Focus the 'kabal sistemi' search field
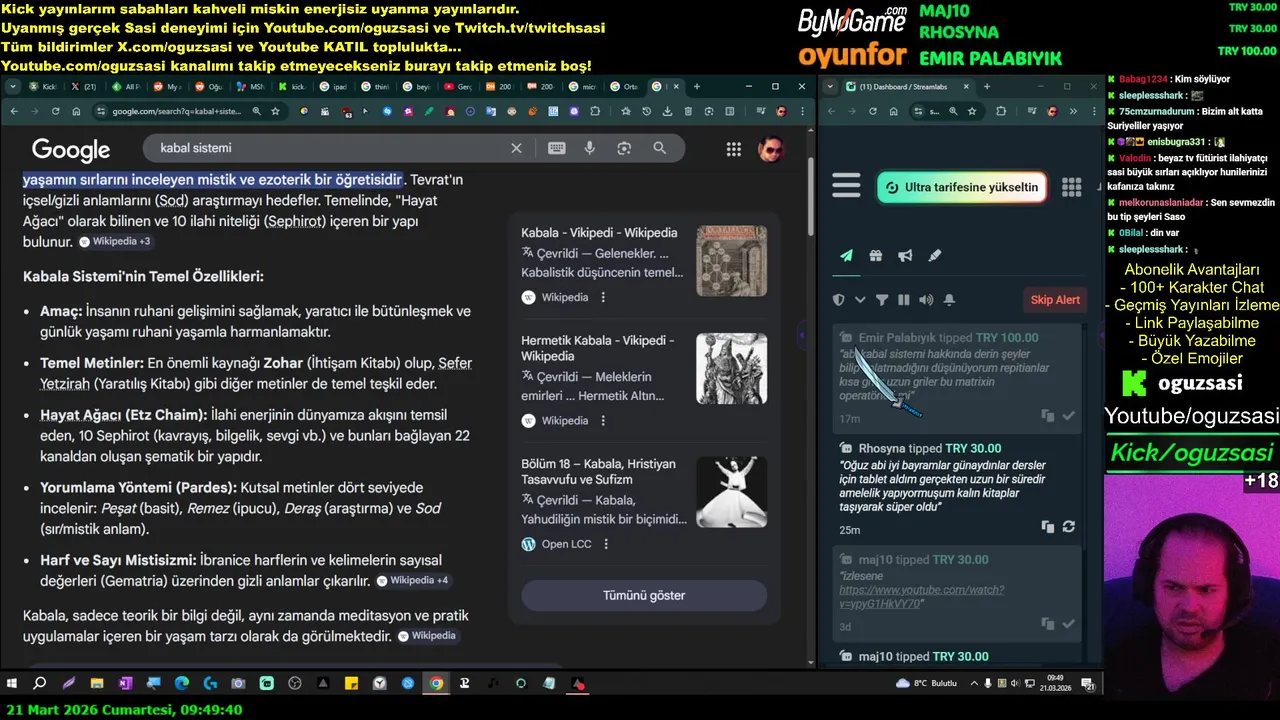Screen dimensions: 1280x720 pos(330,148)
